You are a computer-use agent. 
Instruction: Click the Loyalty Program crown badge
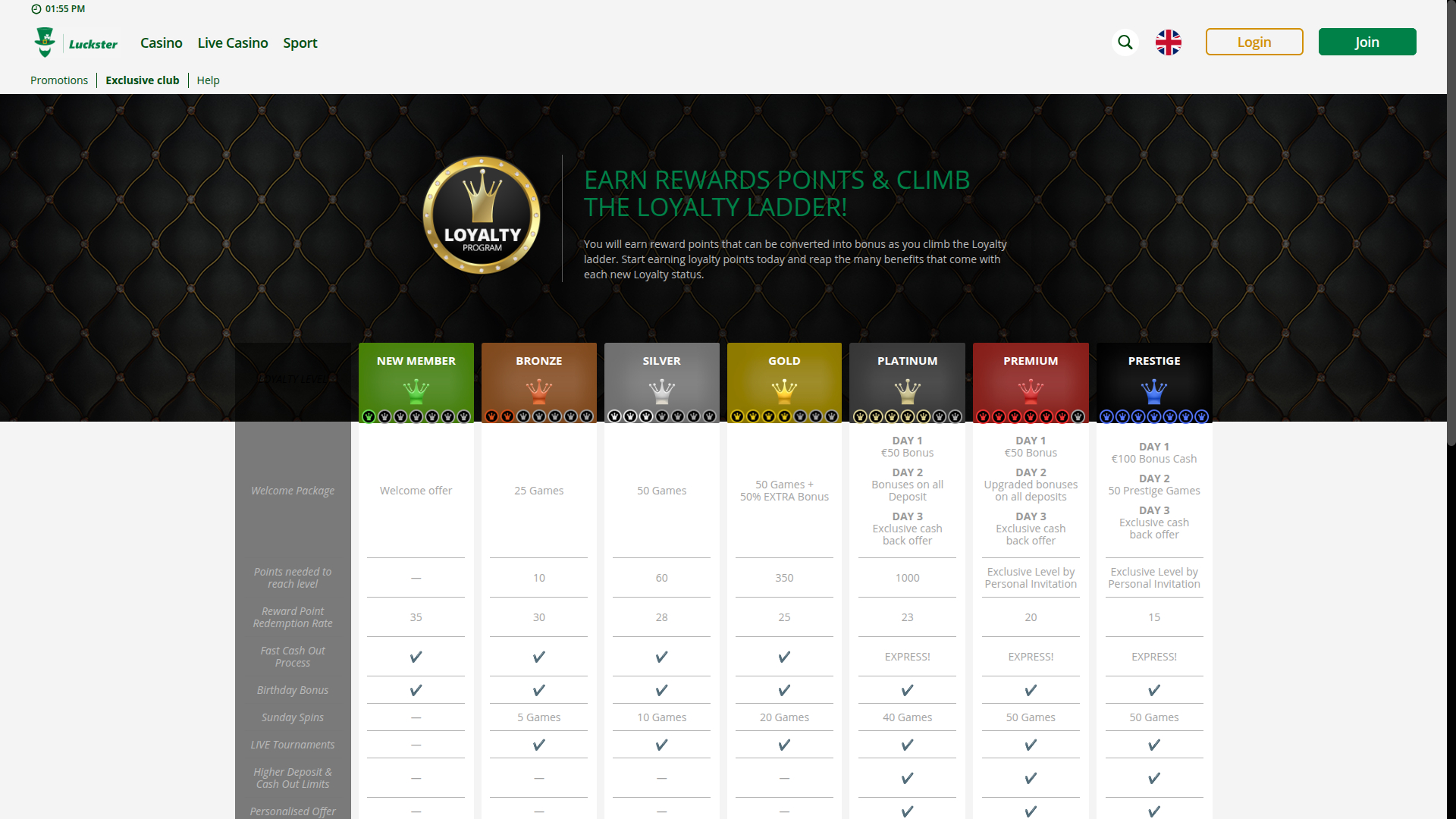[481, 215]
